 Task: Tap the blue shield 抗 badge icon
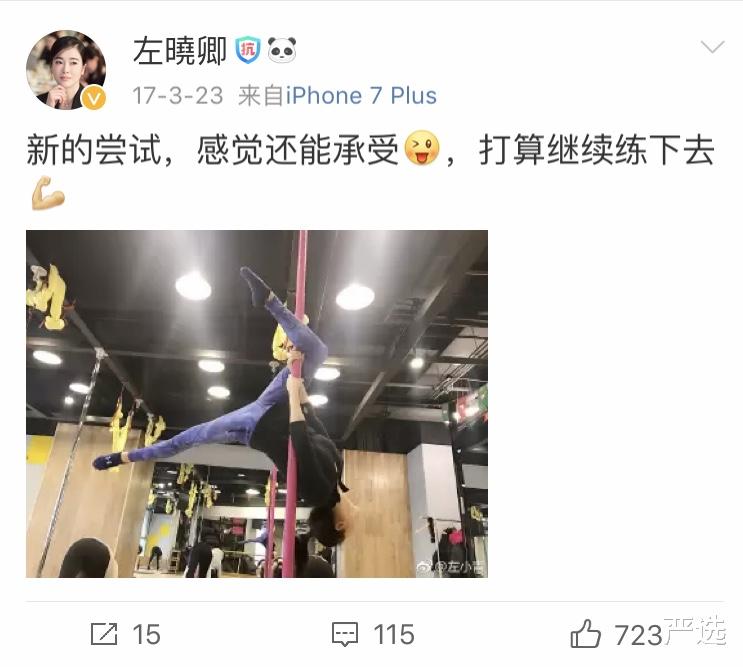[248, 49]
